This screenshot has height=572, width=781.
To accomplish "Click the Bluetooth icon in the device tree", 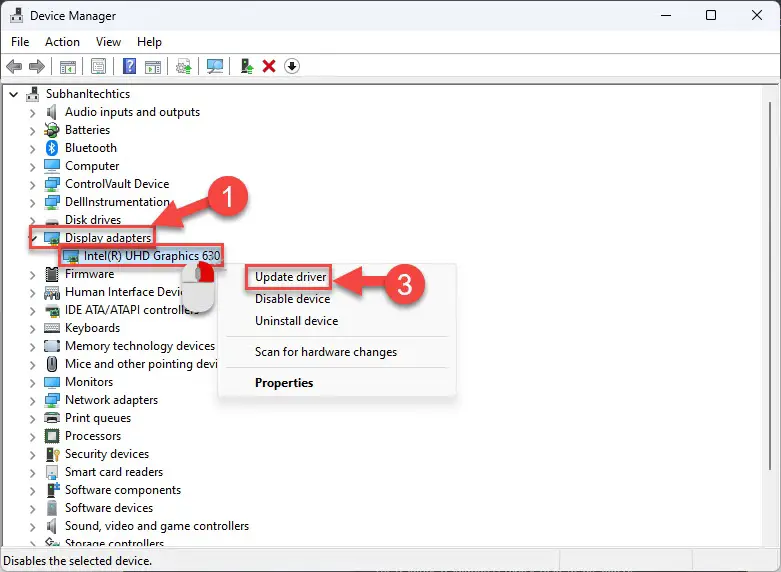I will click(x=52, y=148).
